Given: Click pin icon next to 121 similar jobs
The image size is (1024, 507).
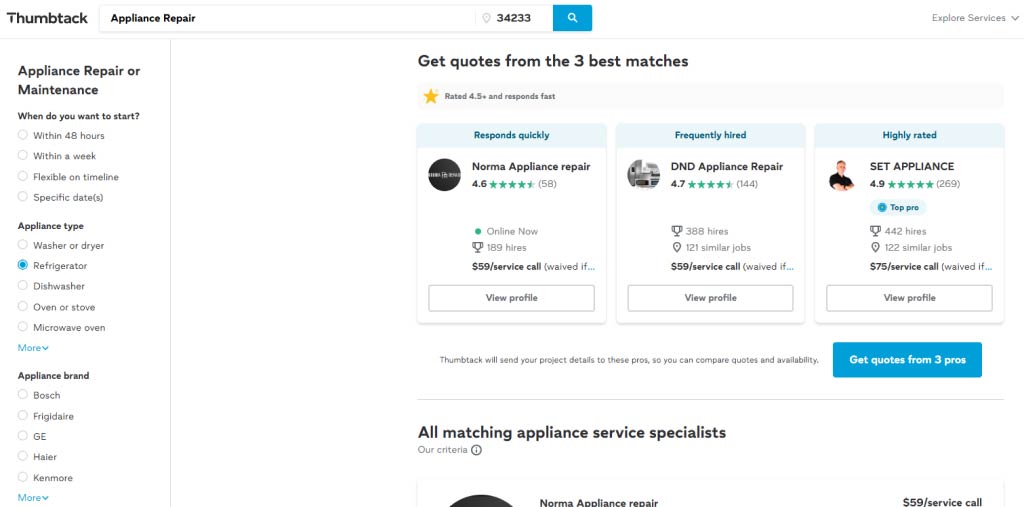Looking at the screenshot, I should (677, 248).
